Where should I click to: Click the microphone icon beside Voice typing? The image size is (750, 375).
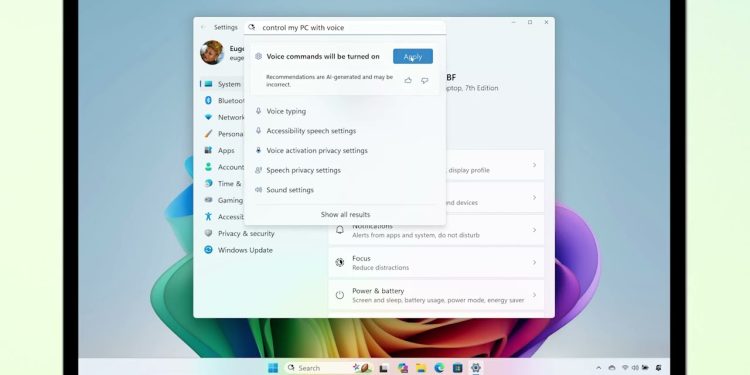258,111
